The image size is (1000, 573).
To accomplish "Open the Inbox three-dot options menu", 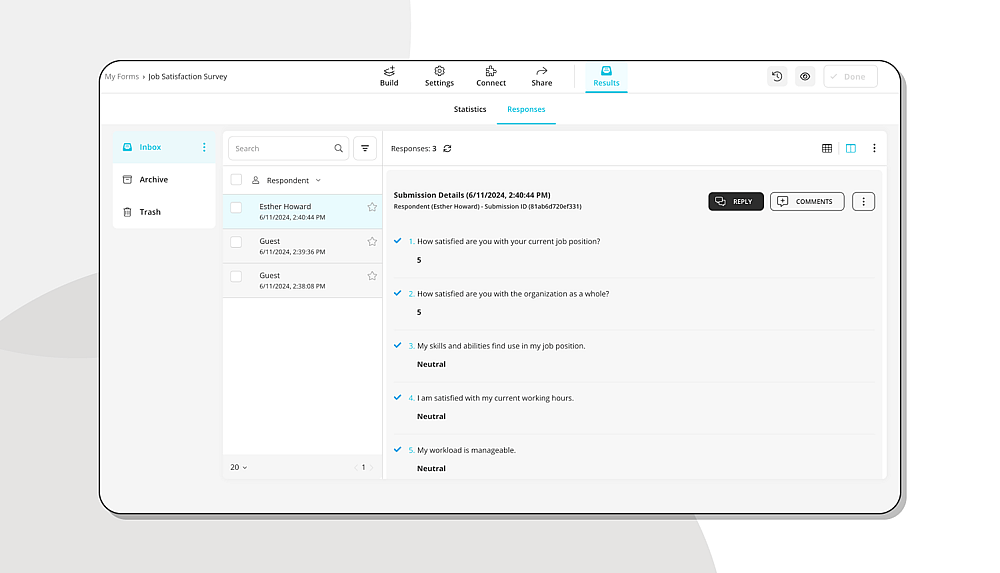I will 204,147.
